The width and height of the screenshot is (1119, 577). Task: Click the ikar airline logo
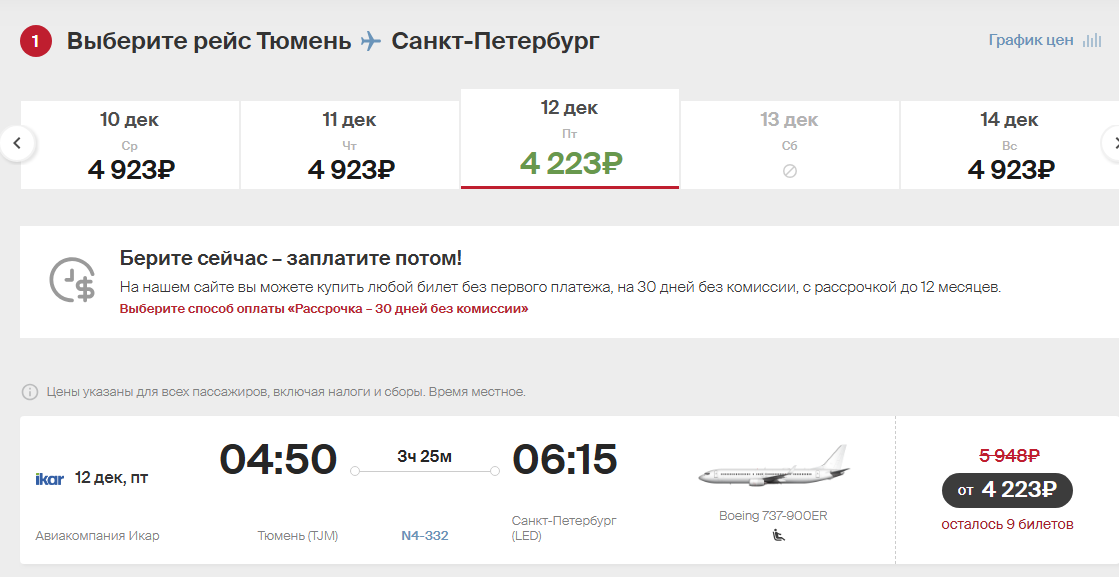click(x=49, y=479)
